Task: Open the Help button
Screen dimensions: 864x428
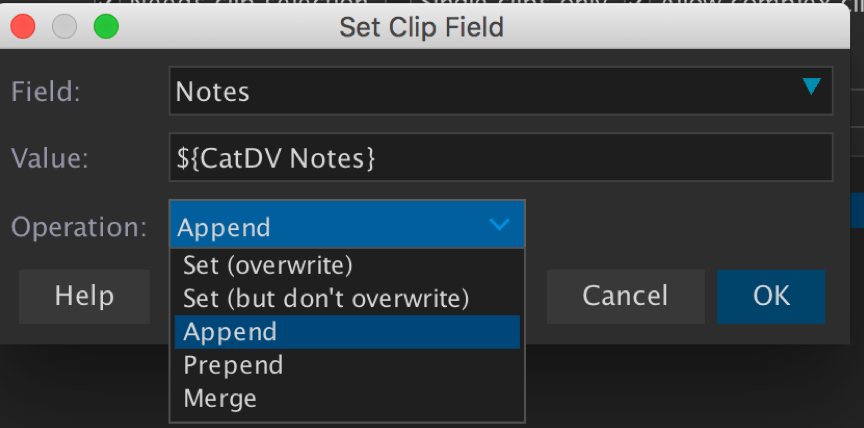Action: [84, 296]
